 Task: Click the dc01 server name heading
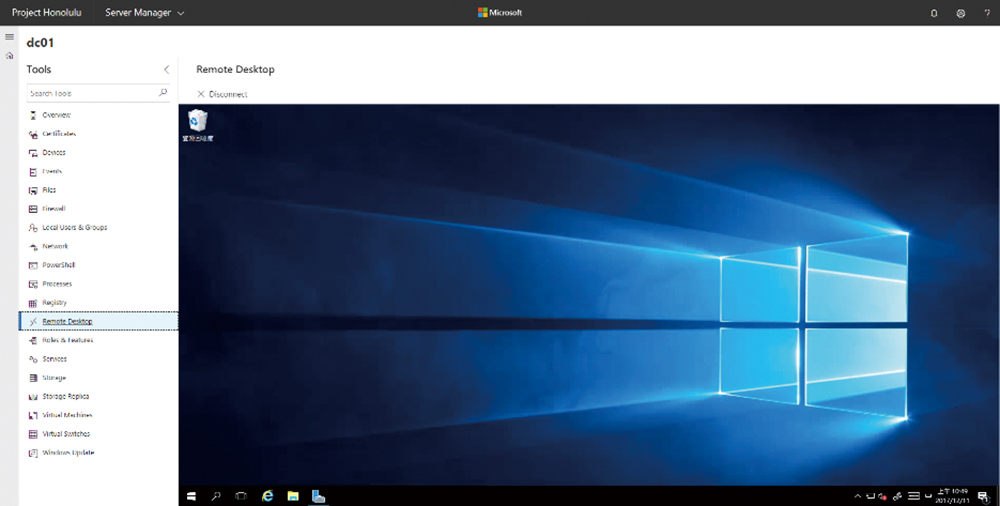(x=40, y=43)
